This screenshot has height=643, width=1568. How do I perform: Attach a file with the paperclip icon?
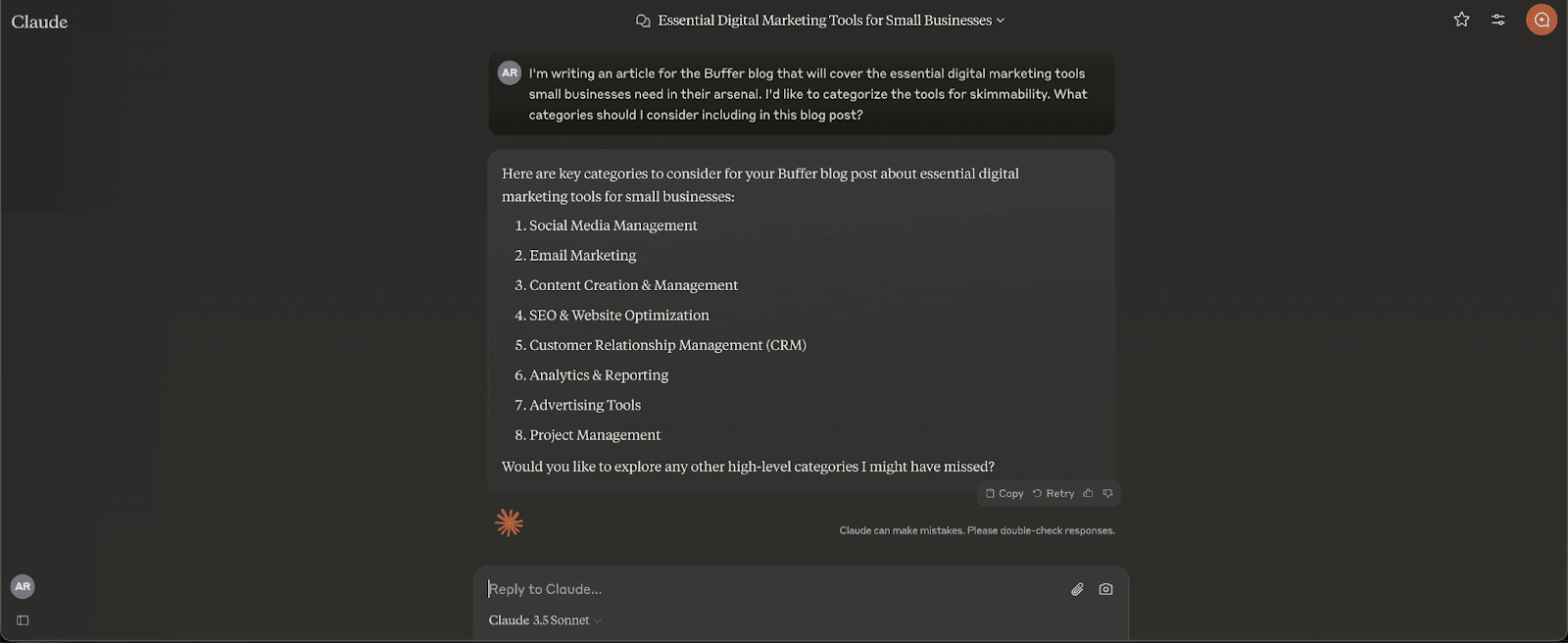click(1077, 589)
